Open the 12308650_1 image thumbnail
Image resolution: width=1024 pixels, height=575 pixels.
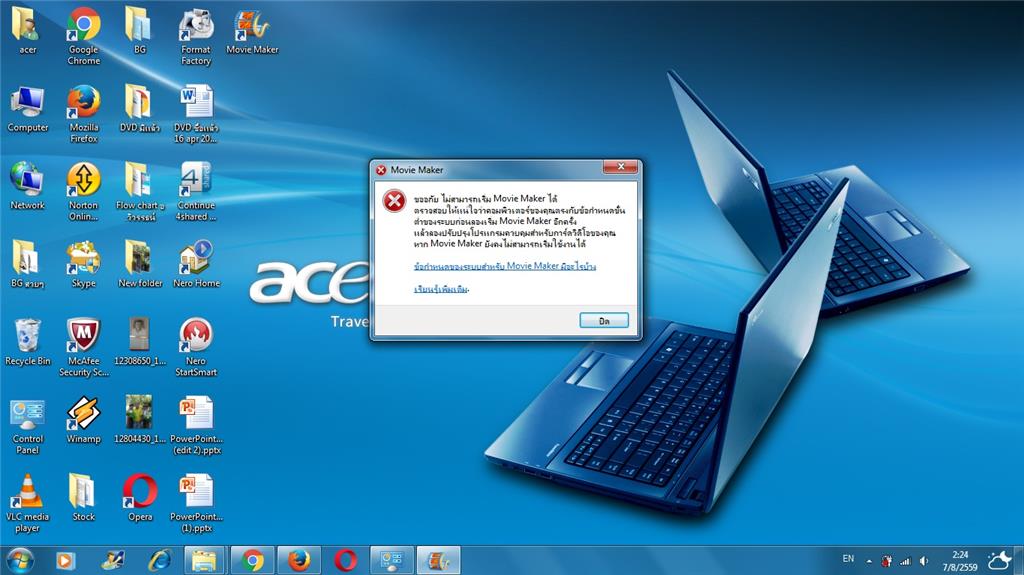[x=139, y=342]
